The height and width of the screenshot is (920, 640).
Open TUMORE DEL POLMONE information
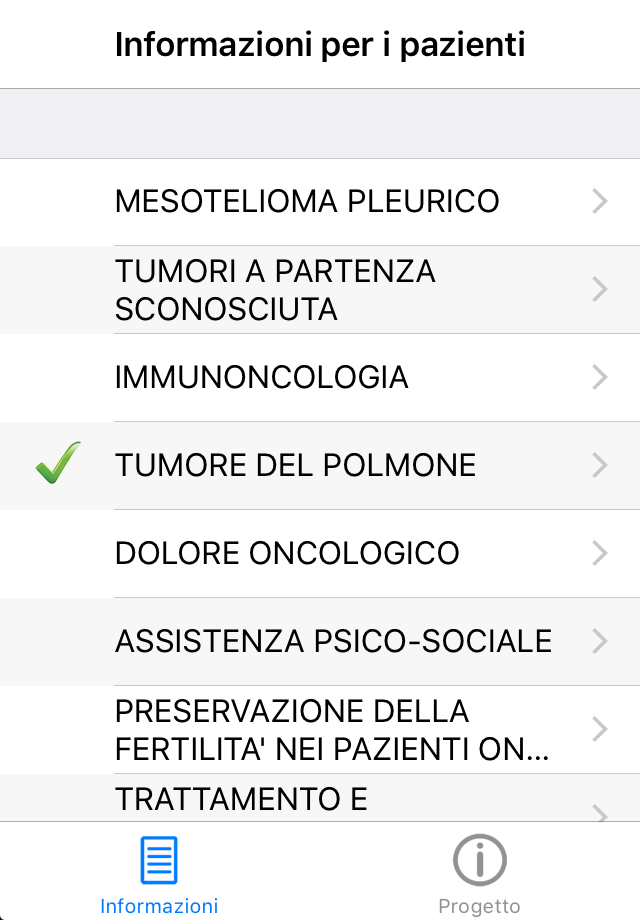pyautogui.click(x=295, y=466)
